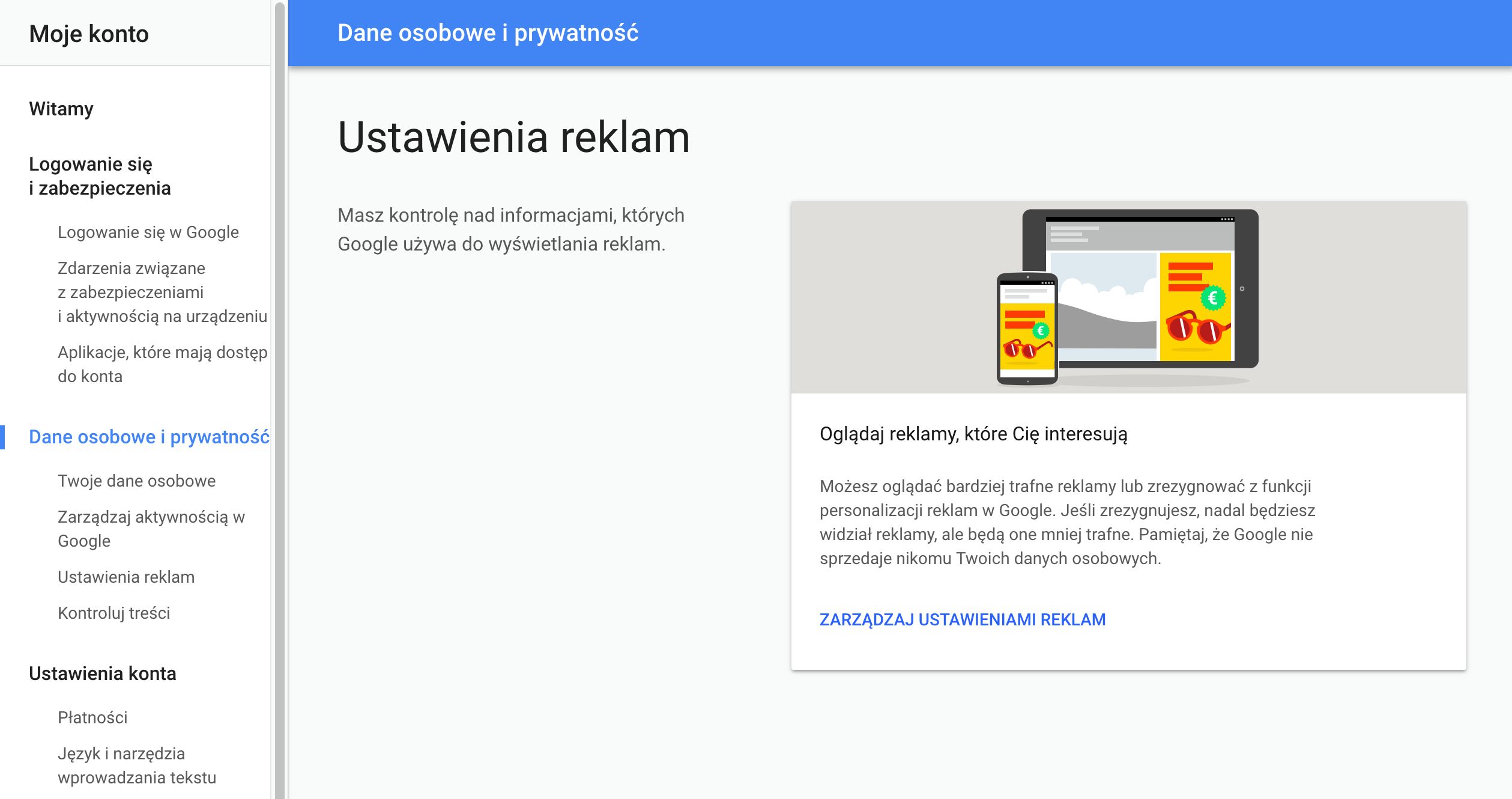Open "Ustawienia konta" section
1512x799 pixels.
pyautogui.click(x=103, y=673)
